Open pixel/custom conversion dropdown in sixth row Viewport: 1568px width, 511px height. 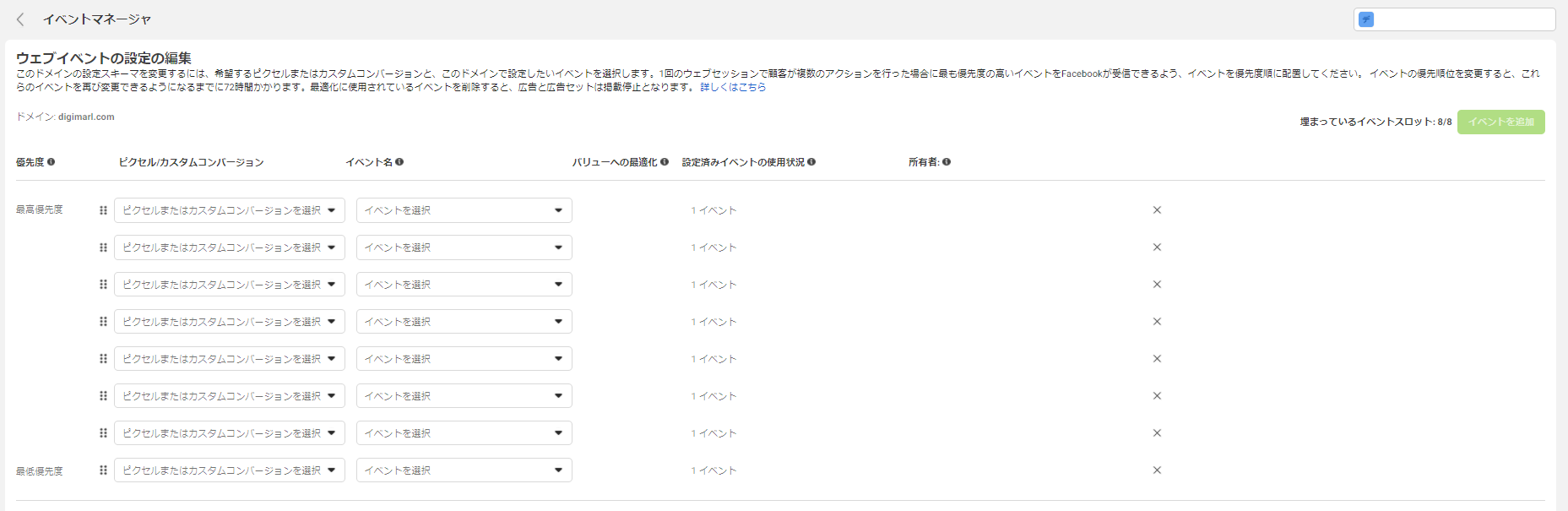(x=230, y=396)
